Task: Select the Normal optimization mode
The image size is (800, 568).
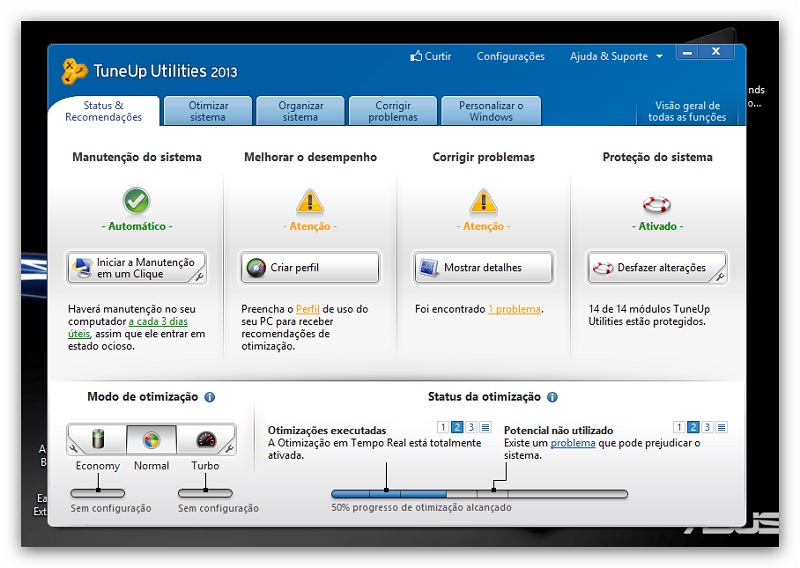Action: (x=151, y=439)
